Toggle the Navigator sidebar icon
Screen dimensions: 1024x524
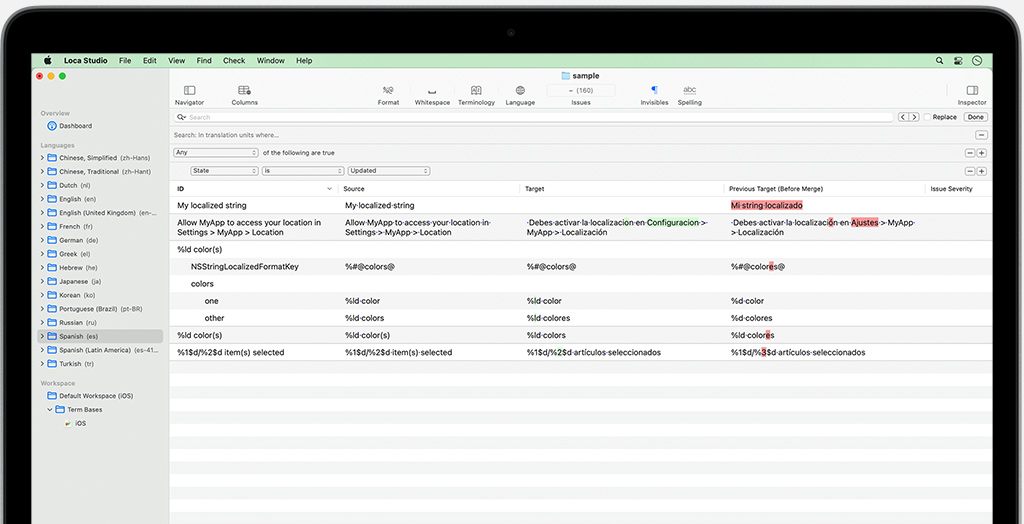[189, 91]
